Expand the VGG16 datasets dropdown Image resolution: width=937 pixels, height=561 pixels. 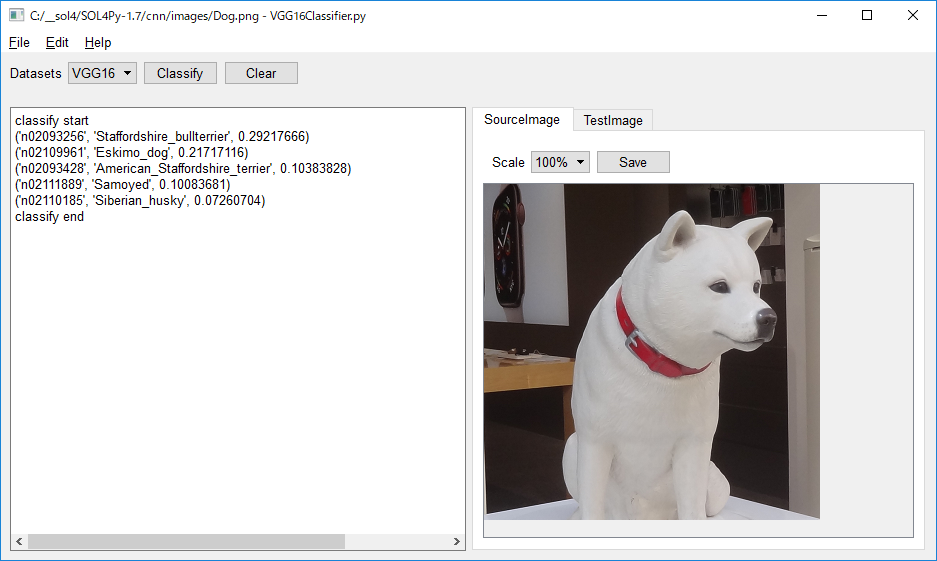102,73
